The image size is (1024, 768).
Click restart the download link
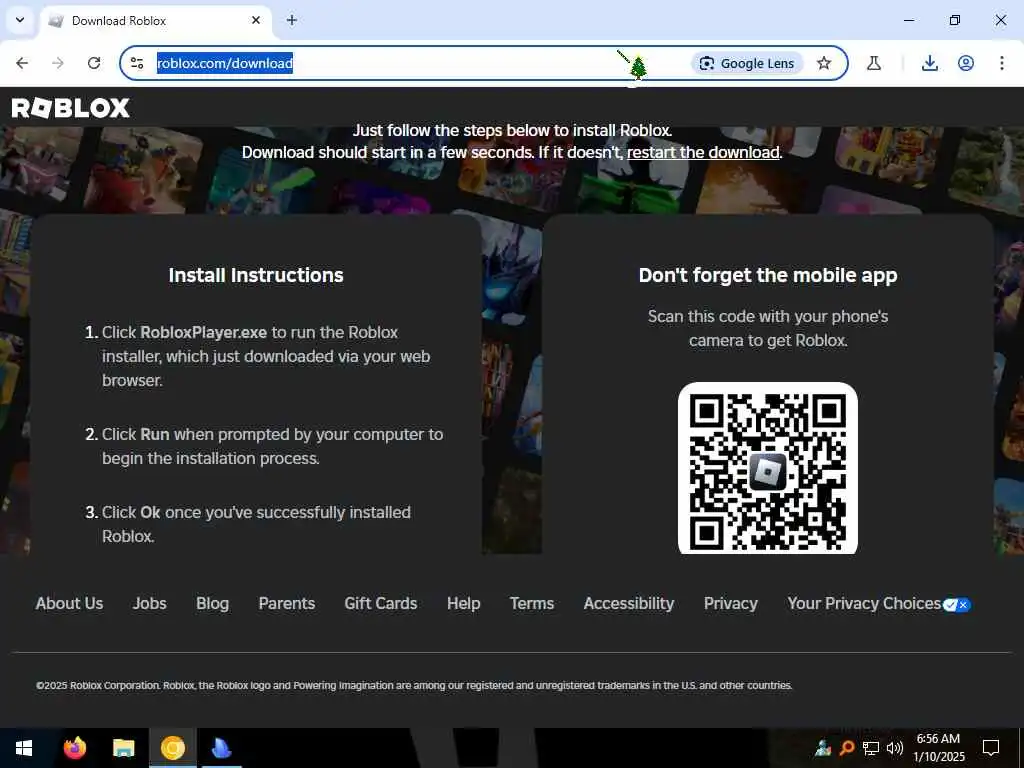pos(703,152)
